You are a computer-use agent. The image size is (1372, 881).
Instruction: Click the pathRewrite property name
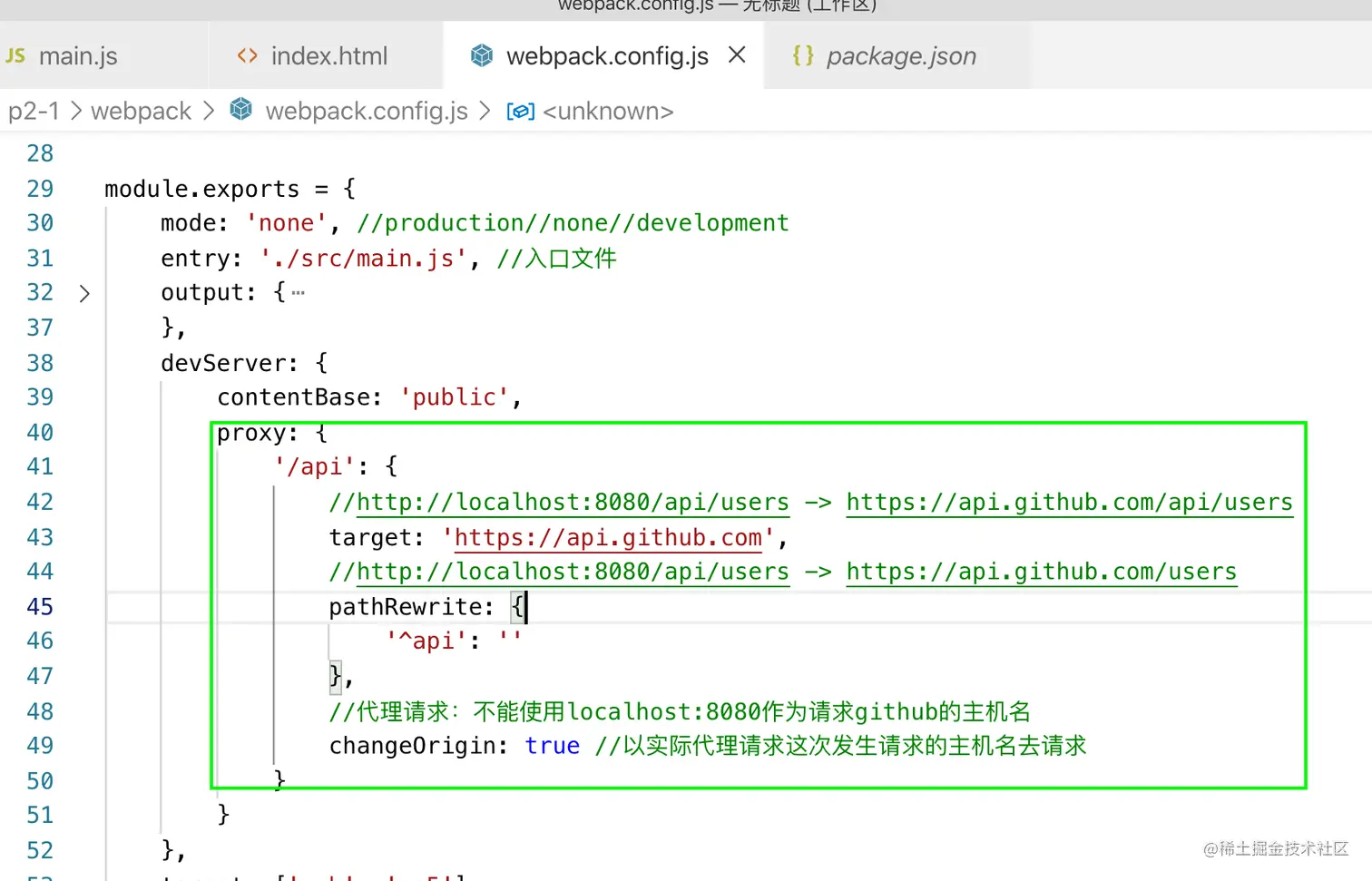pos(405,607)
